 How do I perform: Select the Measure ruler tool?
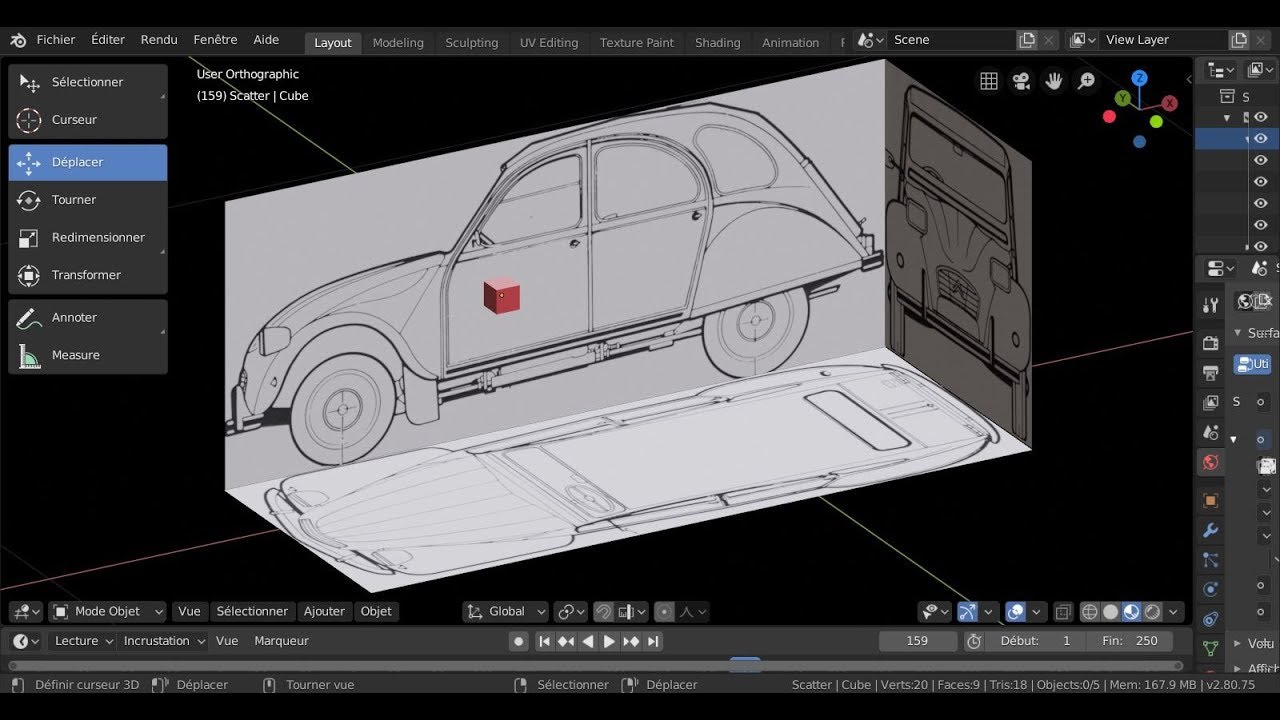point(88,355)
